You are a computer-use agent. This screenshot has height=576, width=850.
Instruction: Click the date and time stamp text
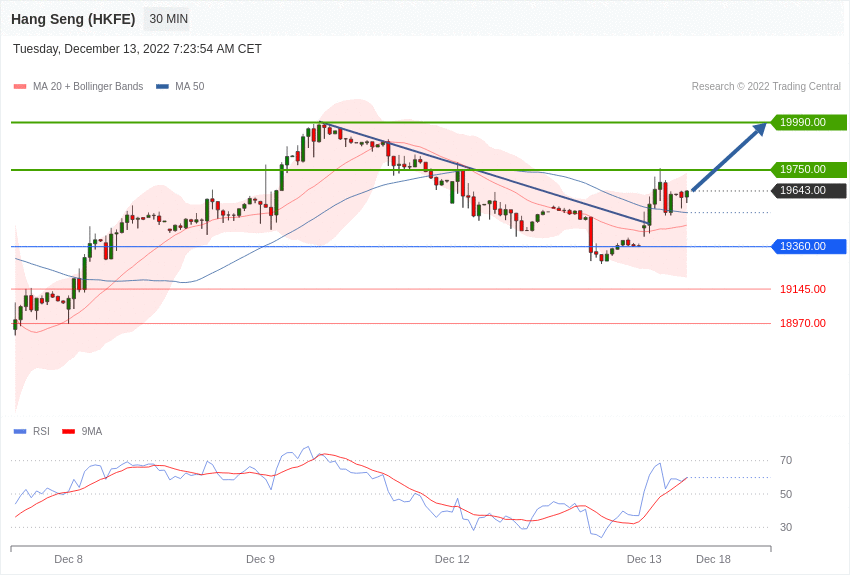tap(137, 49)
